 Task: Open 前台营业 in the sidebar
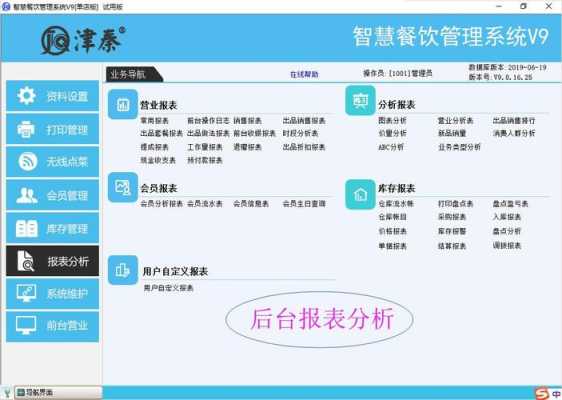52,326
